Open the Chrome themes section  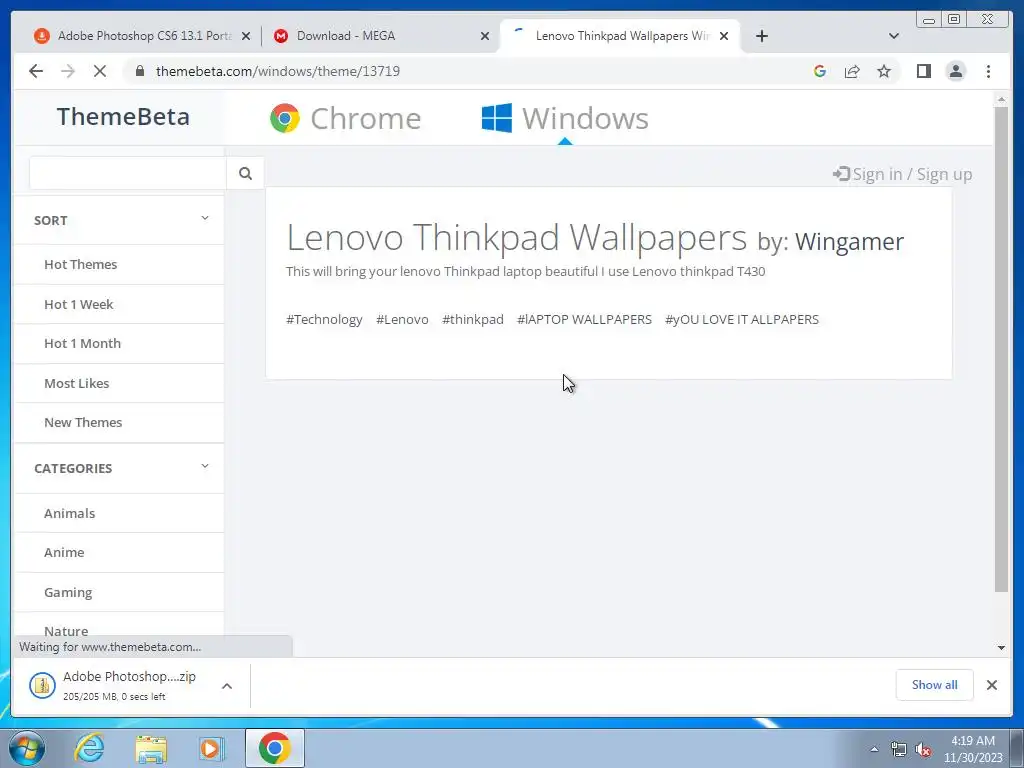point(345,118)
